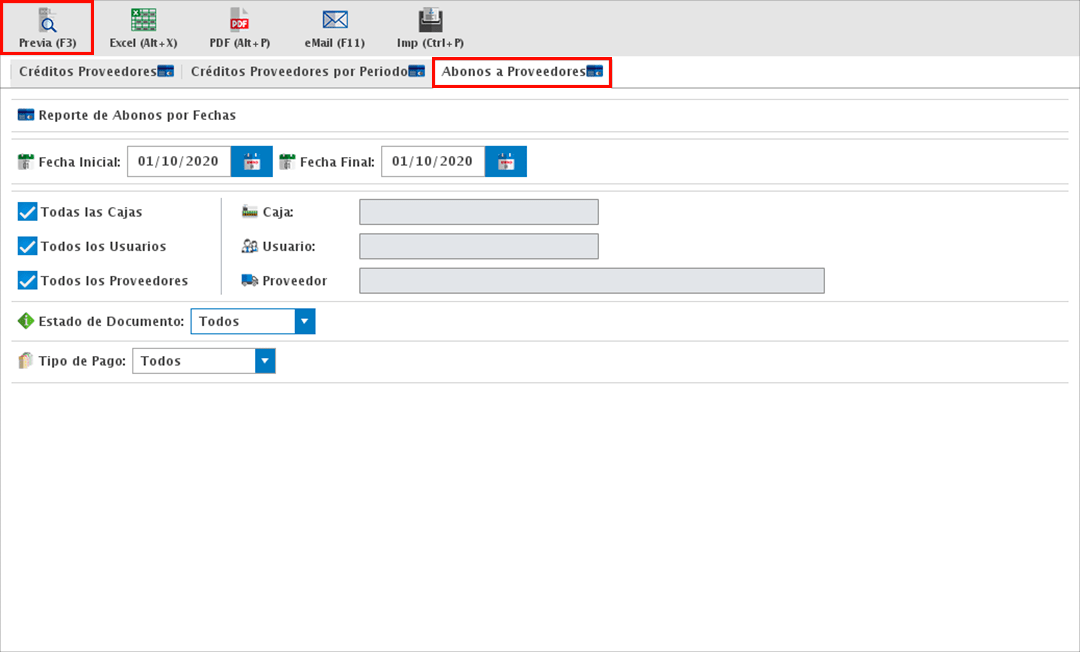Open the Fecha Inicial calendar picker
The height and width of the screenshot is (652, 1080).
(x=252, y=162)
